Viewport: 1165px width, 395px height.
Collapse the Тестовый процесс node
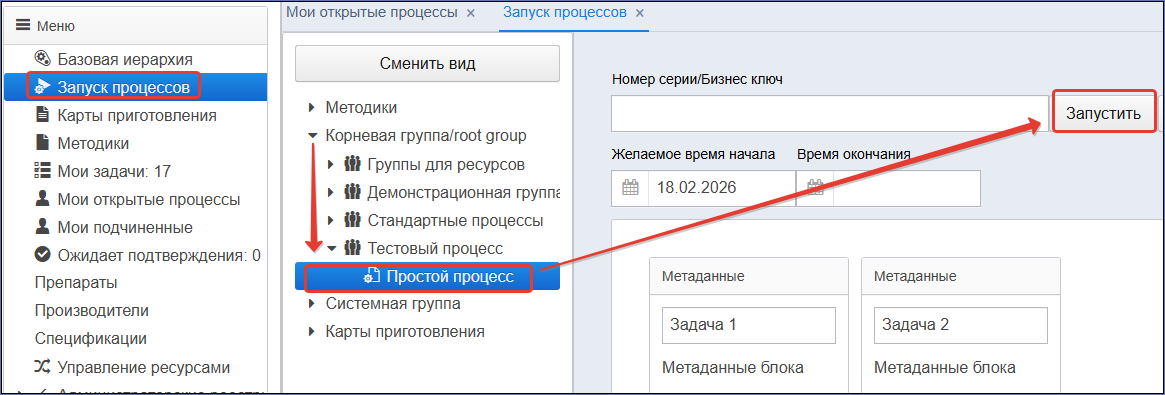pyautogui.click(x=331, y=248)
